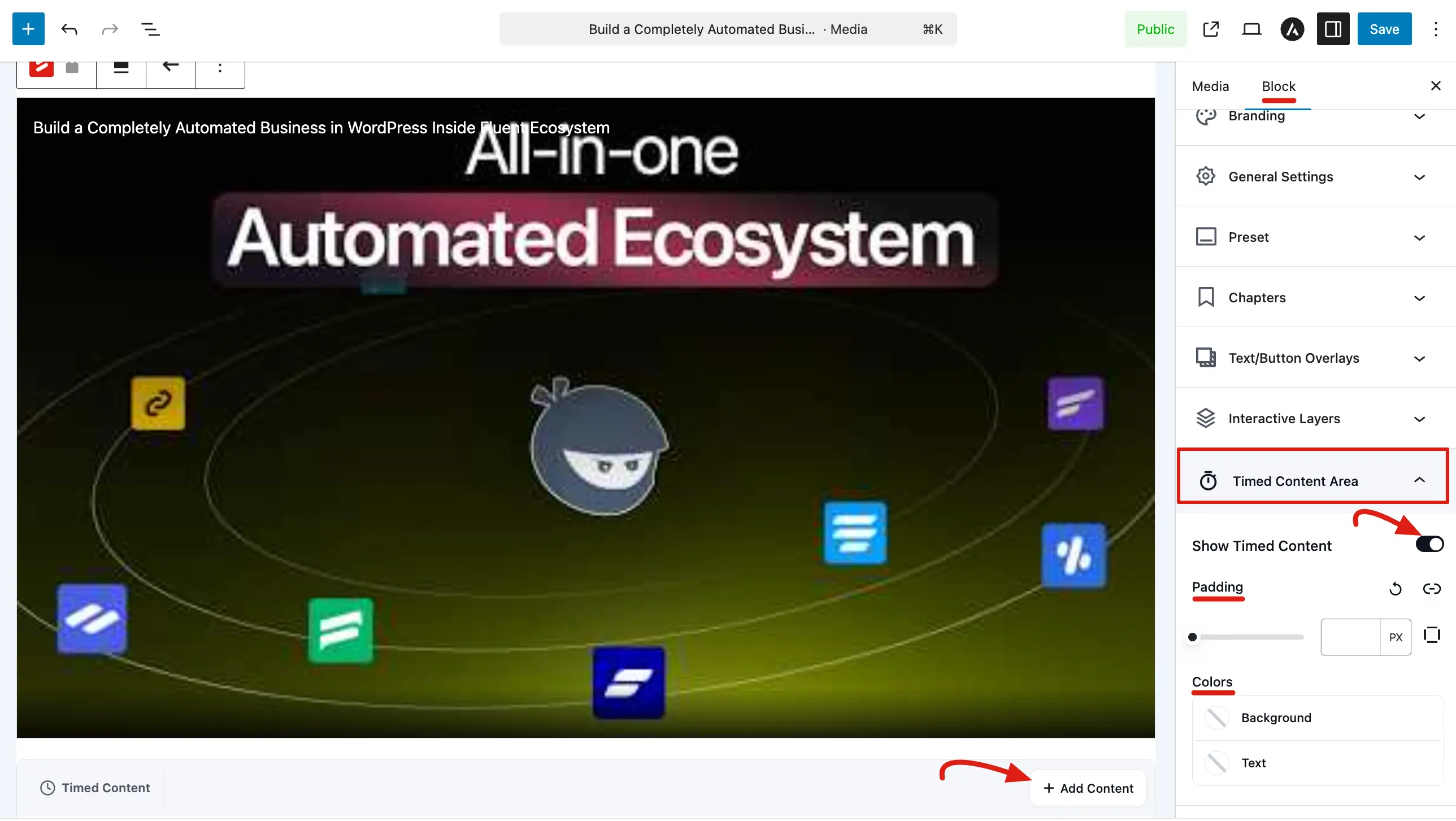Open the laptop device preview options

pos(1251,29)
